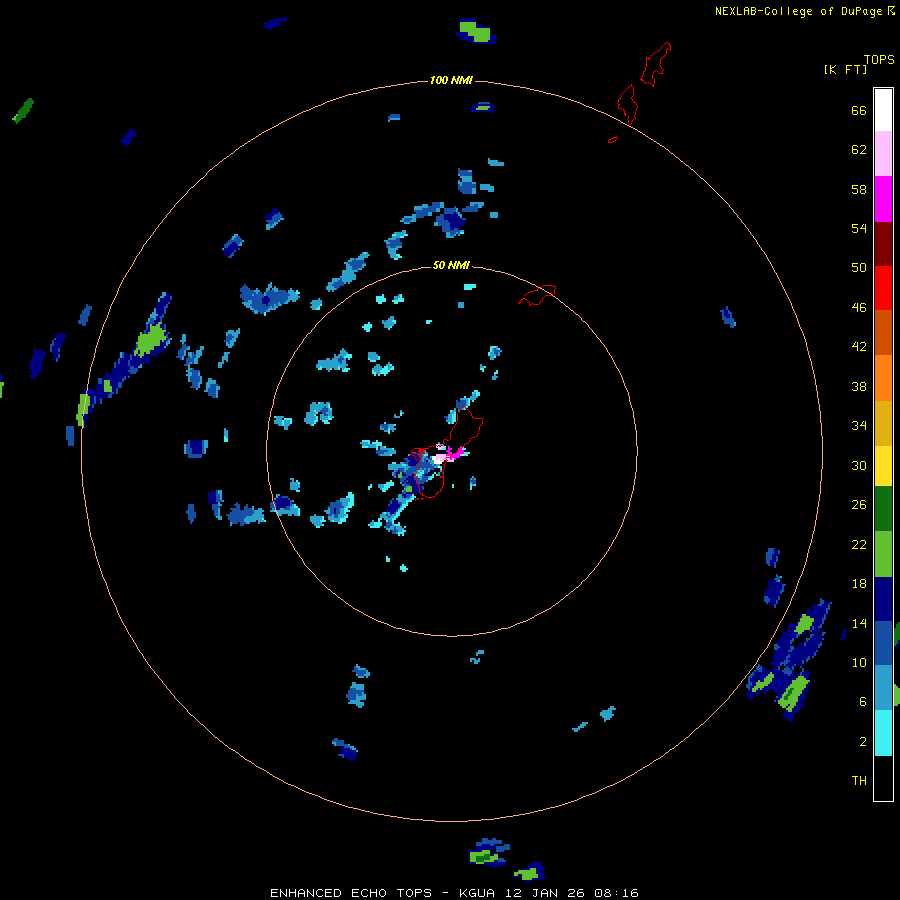Screen dimensions: 900x900
Task: Click the NEXLAB-College of DuPage label
Action: click(798, 11)
